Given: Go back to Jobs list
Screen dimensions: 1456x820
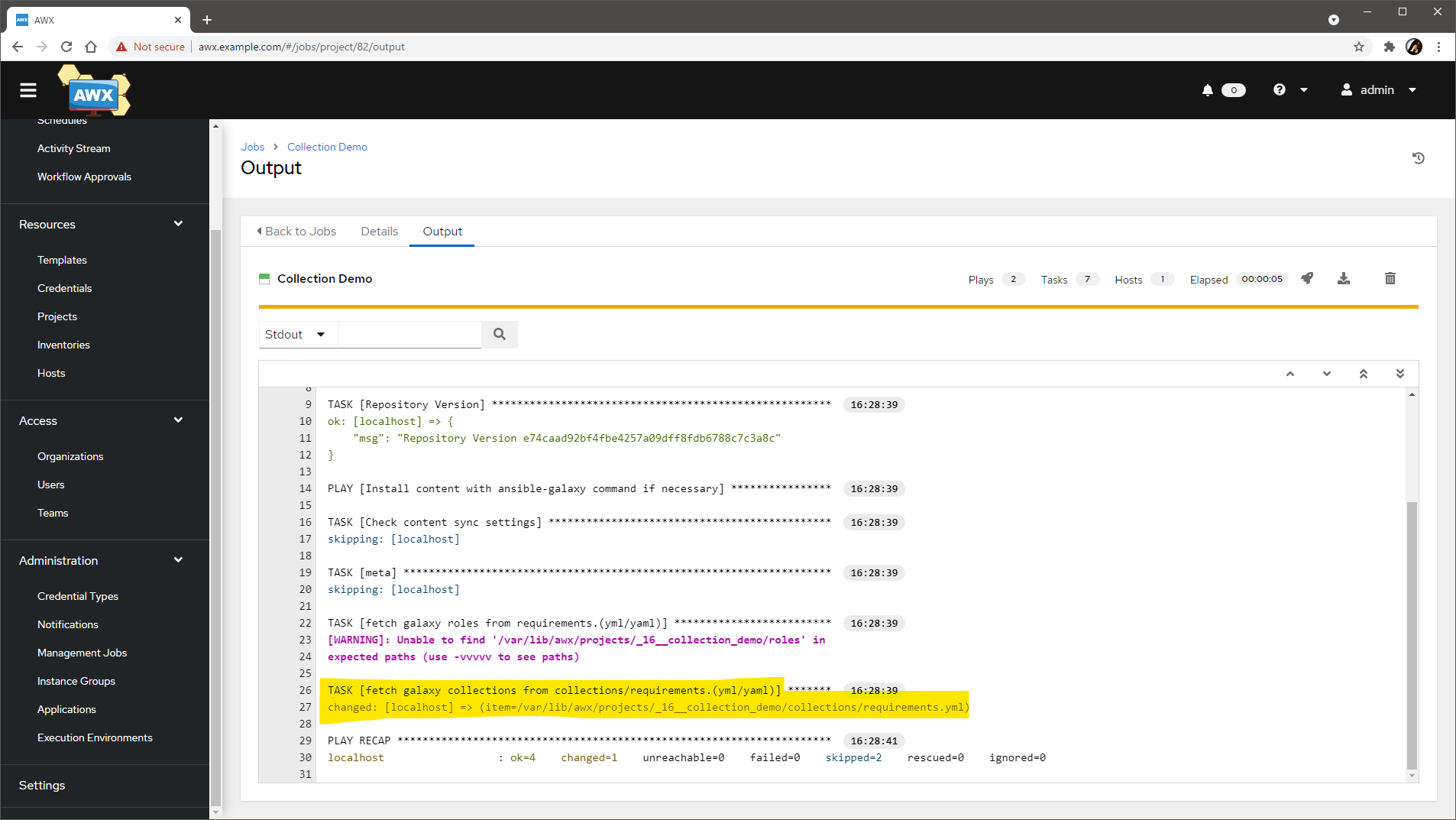Looking at the screenshot, I should coord(296,232).
